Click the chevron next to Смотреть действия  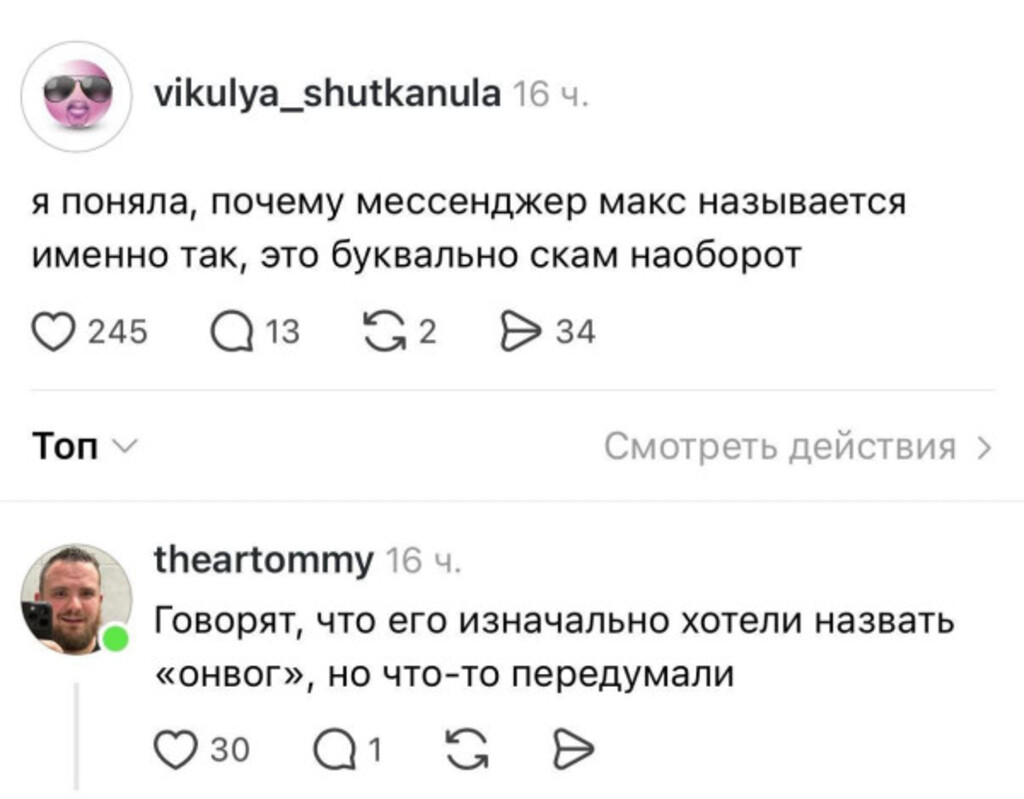(x=983, y=447)
